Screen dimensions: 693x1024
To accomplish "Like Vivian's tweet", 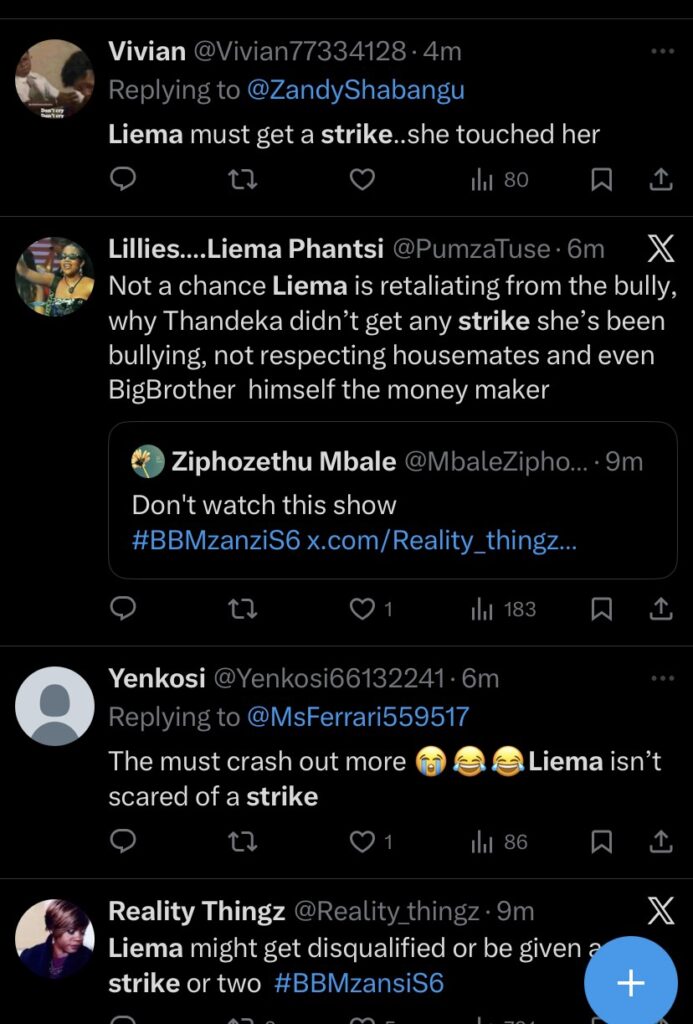I will point(362,180).
